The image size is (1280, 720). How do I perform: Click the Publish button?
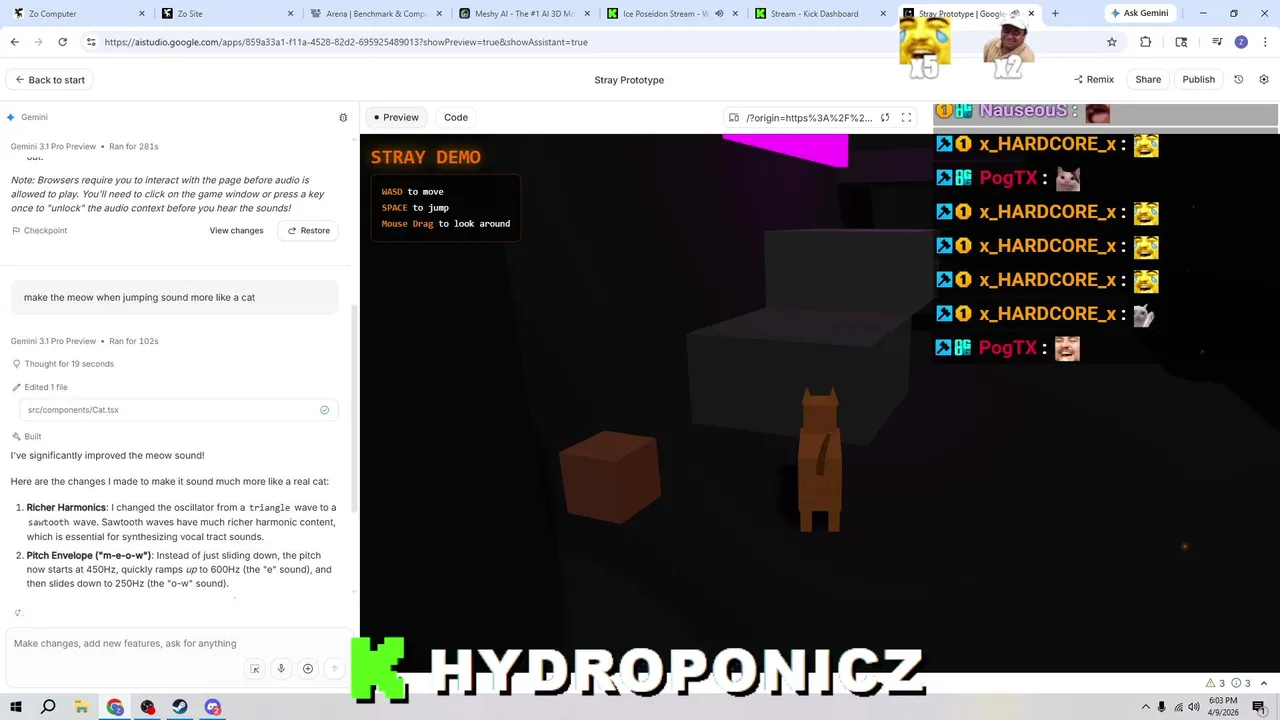(x=1198, y=80)
